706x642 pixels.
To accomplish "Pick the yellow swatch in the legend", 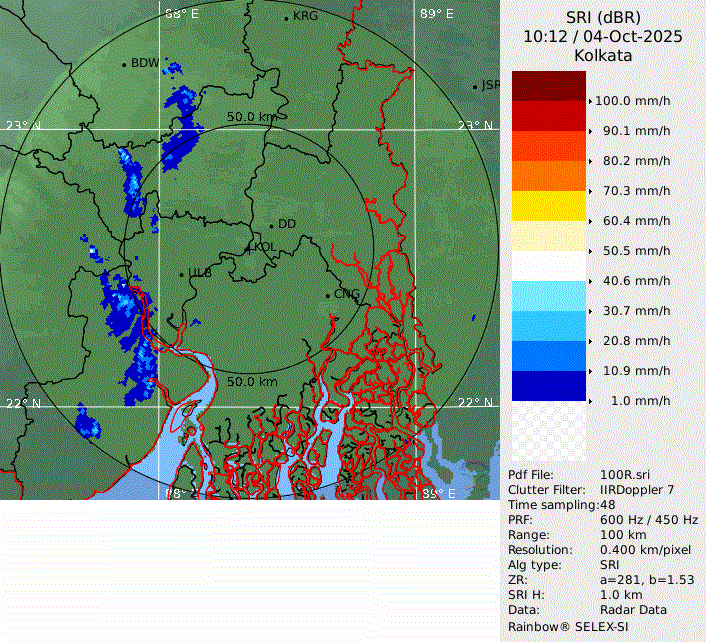I will 549,206.
